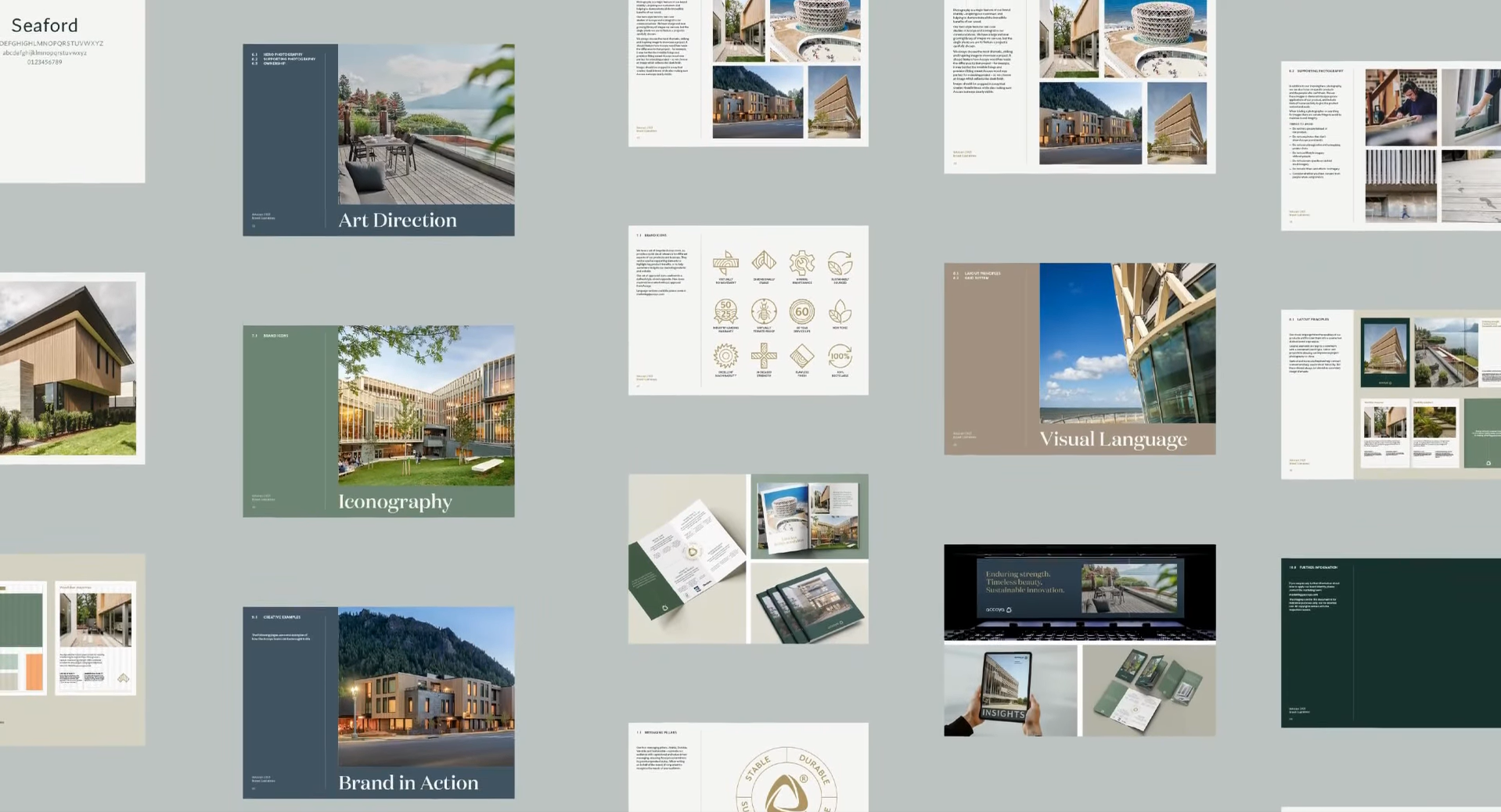Viewport: 1501px width, 812px height.
Task: Select the gear and wrench maintenance icon
Action: click(x=801, y=264)
